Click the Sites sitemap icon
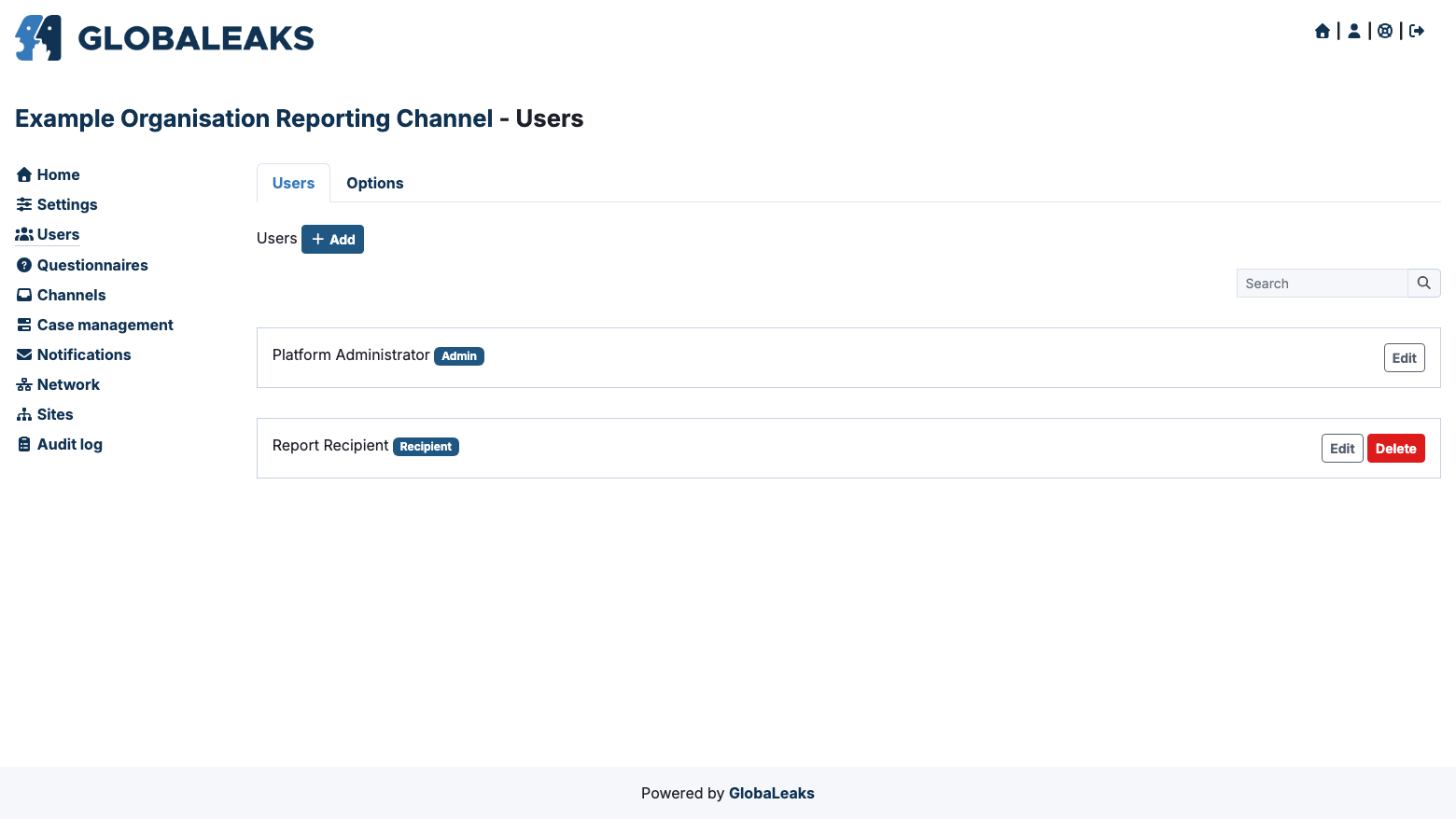The width and height of the screenshot is (1456, 819). (24, 414)
